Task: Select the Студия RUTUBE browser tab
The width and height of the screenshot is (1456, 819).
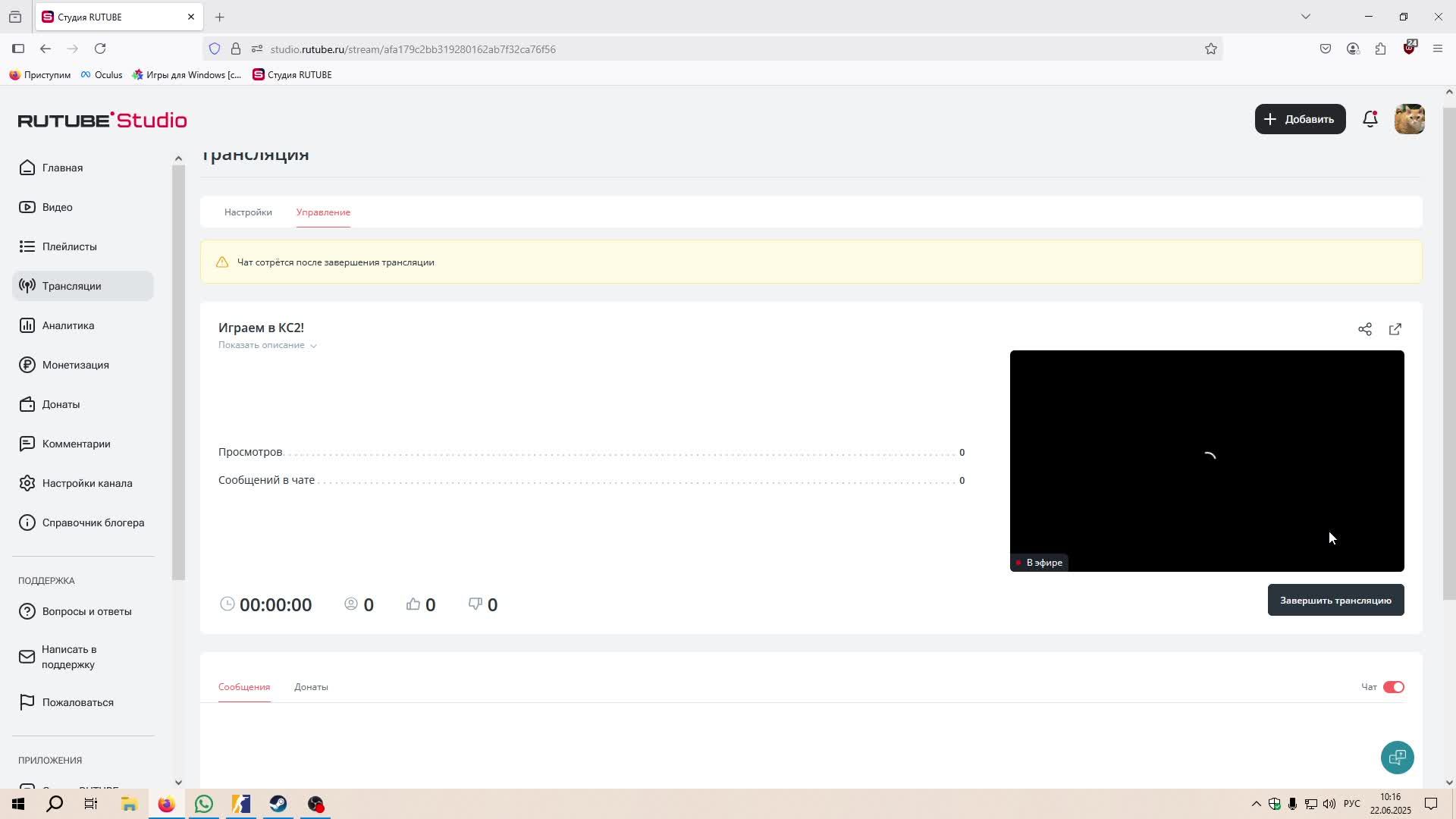Action: [x=118, y=17]
